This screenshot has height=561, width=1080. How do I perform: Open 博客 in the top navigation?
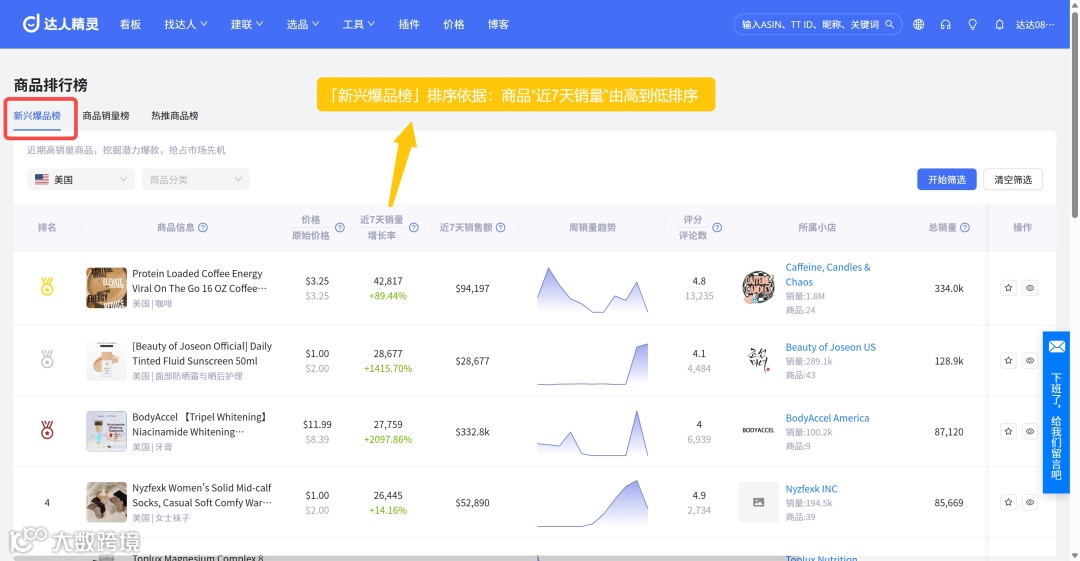click(498, 24)
